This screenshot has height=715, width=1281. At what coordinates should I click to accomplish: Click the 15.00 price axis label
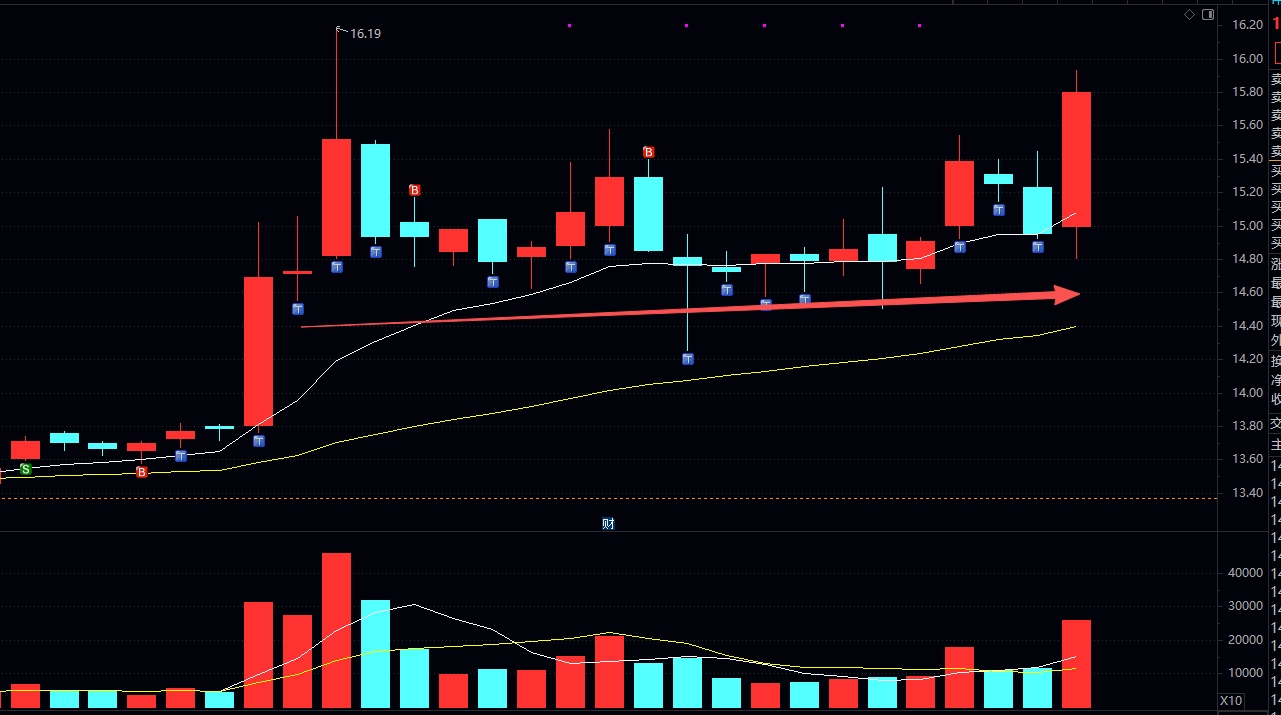coord(1247,225)
